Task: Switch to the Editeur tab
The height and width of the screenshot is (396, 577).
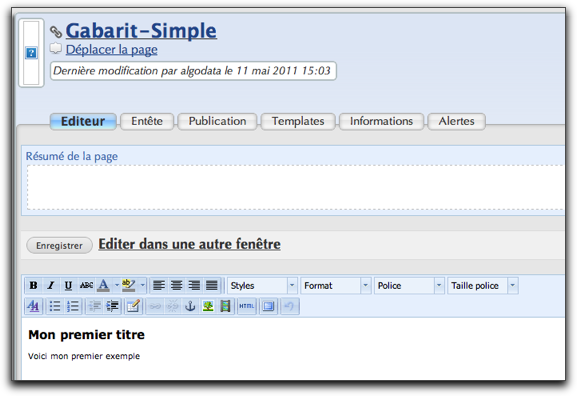Action: click(x=83, y=121)
